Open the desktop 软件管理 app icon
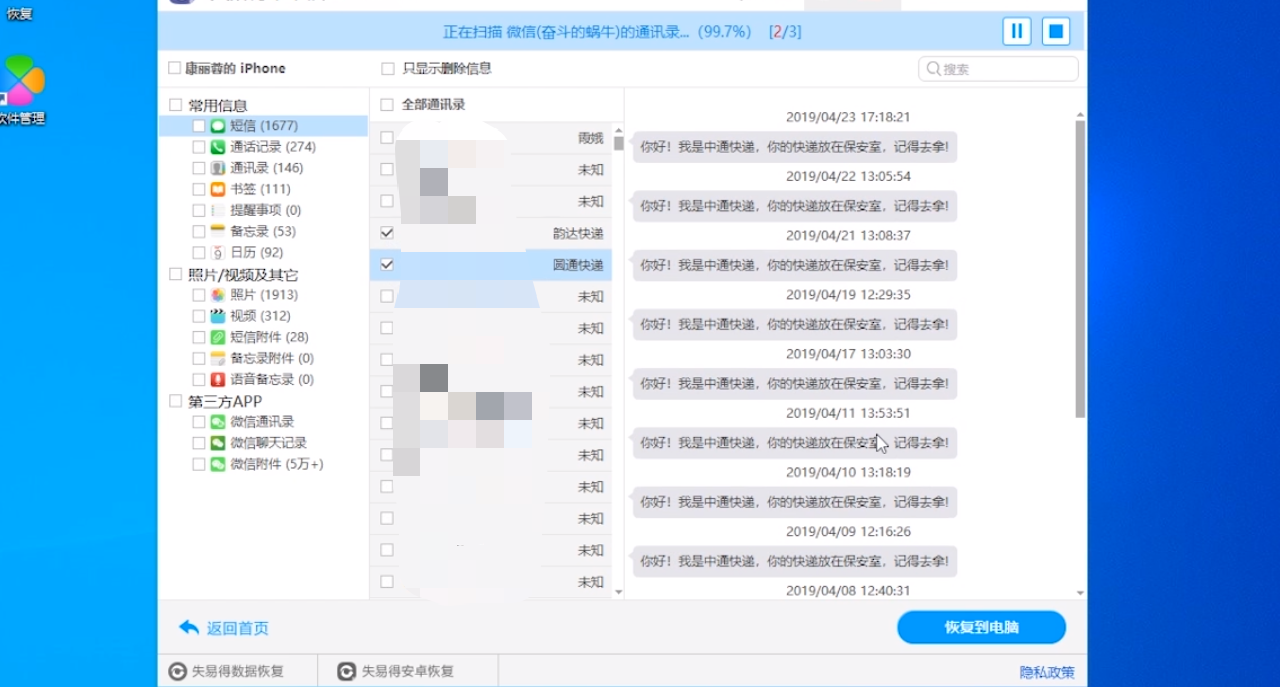 (x=22, y=80)
